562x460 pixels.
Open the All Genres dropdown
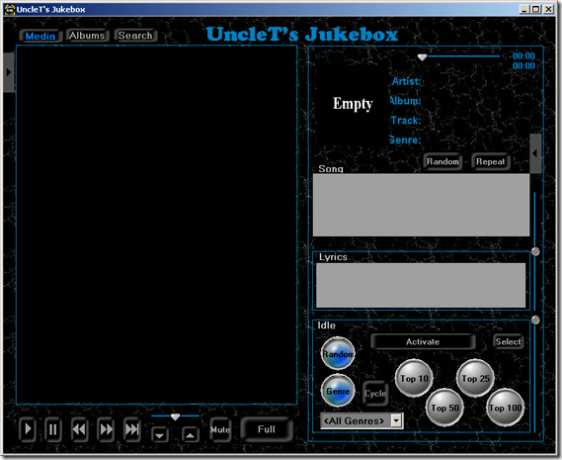(396, 420)
